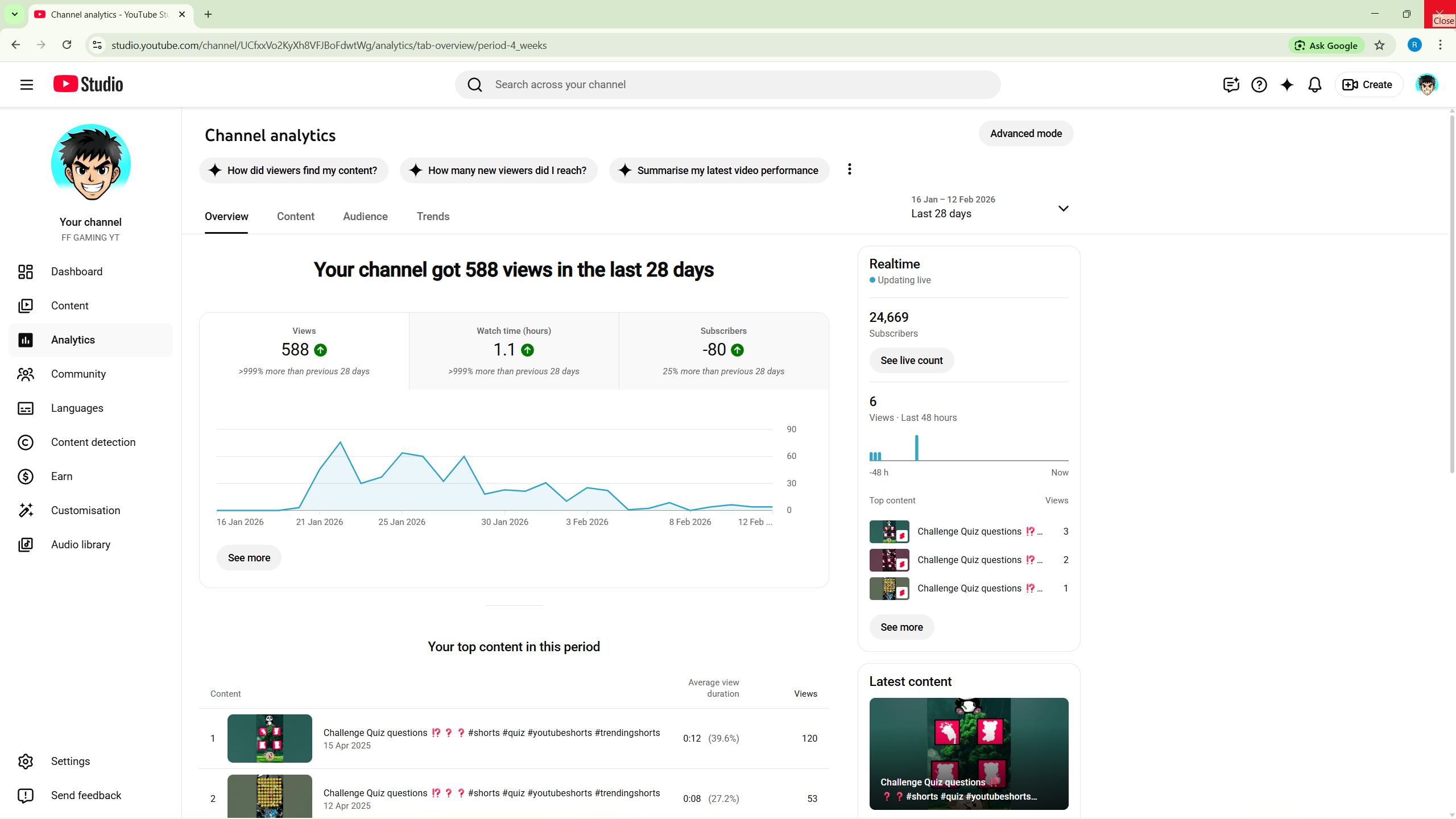
Task: Open the Help question mark icon
Action: 1259,85
